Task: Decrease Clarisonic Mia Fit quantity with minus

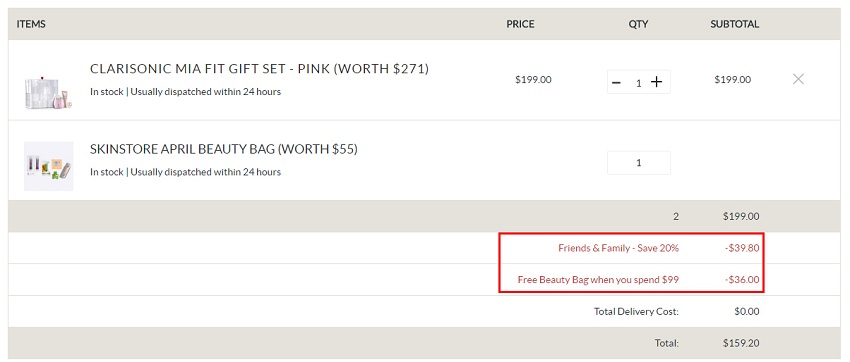Action: coord(616,82)
